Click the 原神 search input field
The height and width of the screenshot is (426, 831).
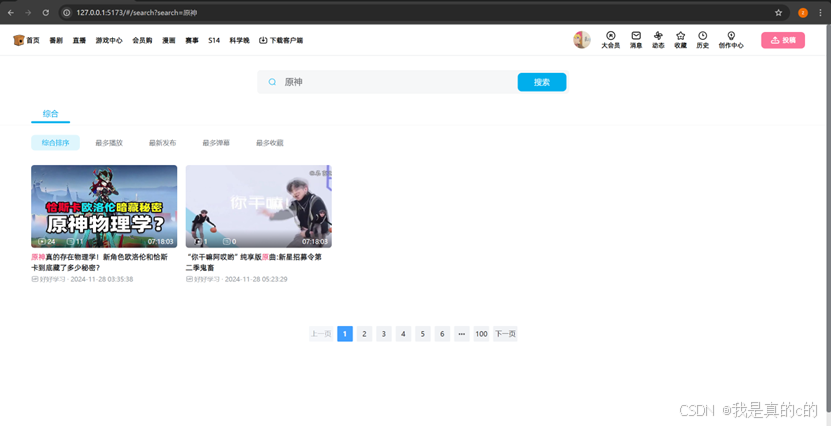point(397,82)
